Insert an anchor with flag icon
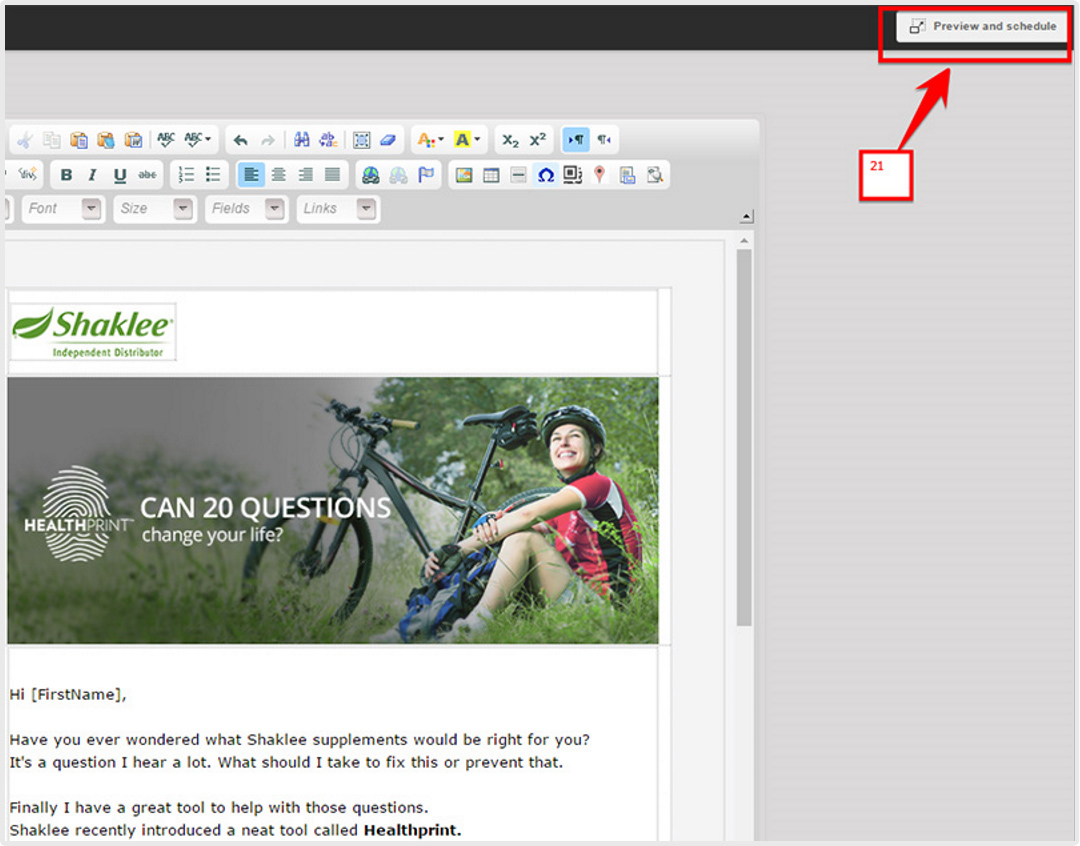This screenshot has height=846, width=1080. [426, 175]
